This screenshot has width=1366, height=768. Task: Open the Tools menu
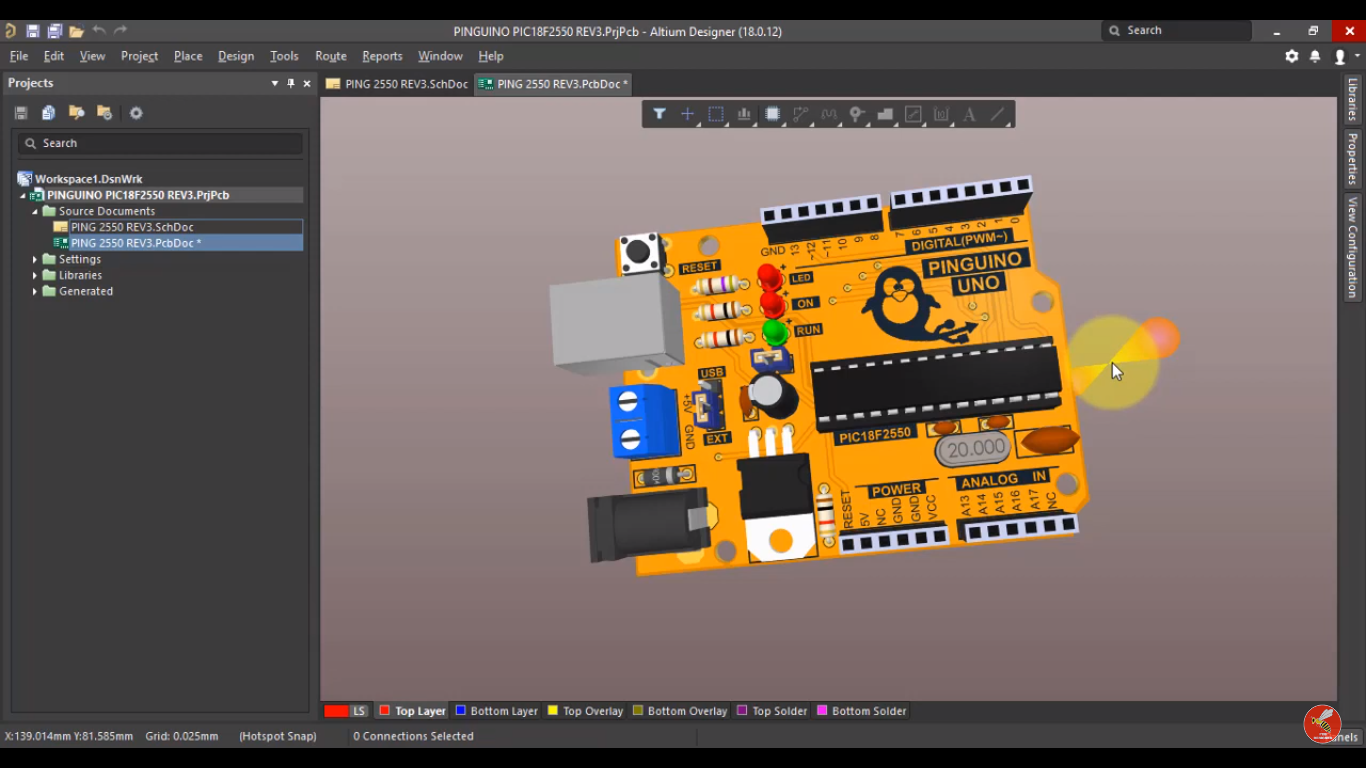284,56
